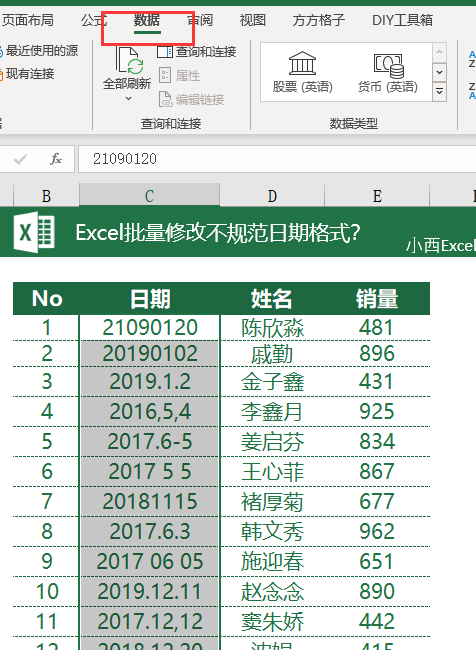
Task: Expand the 全部刷新 dropdown arrow
Action: click(128, 98)
